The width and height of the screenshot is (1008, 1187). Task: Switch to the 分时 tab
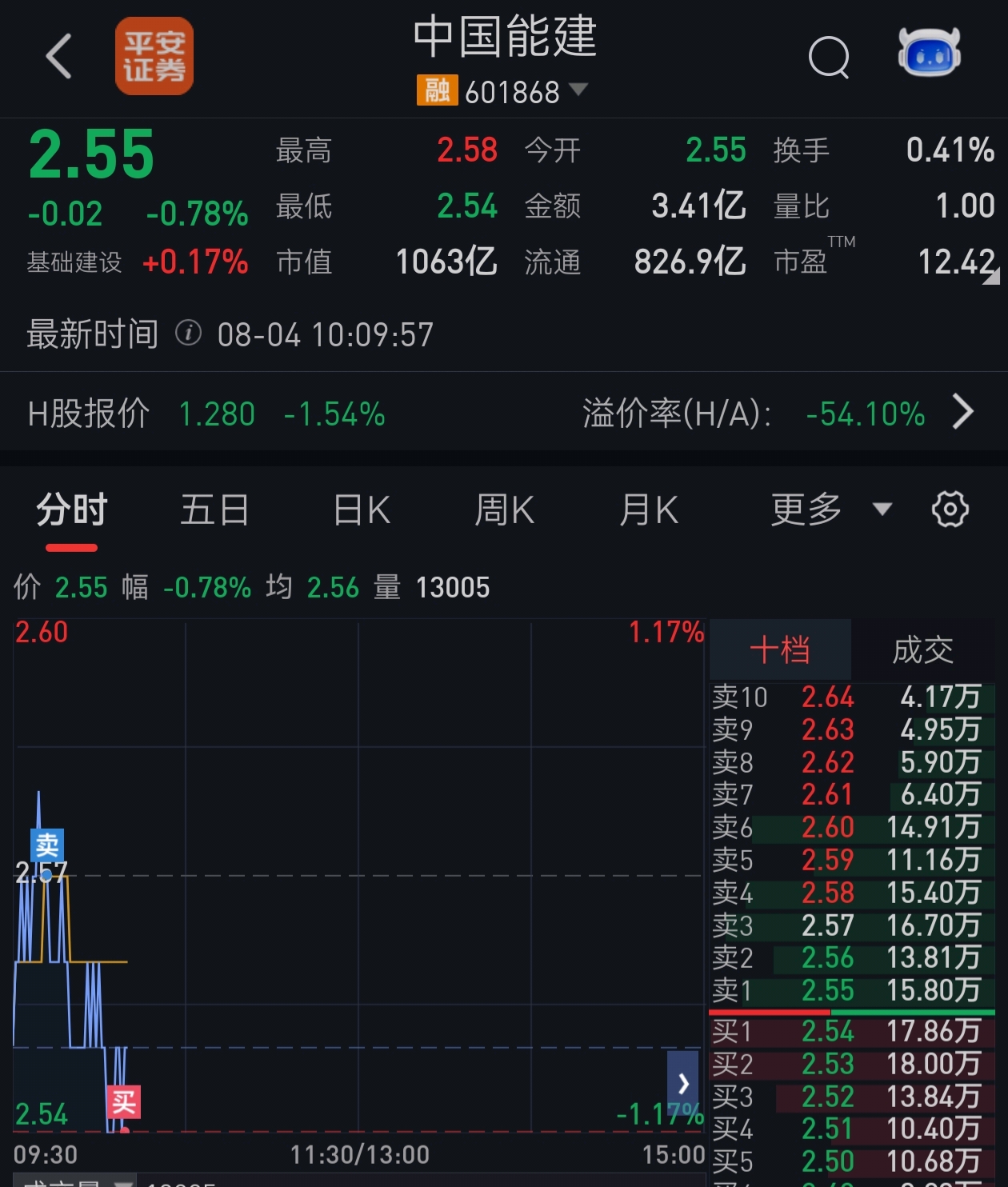tap(72, 510)
